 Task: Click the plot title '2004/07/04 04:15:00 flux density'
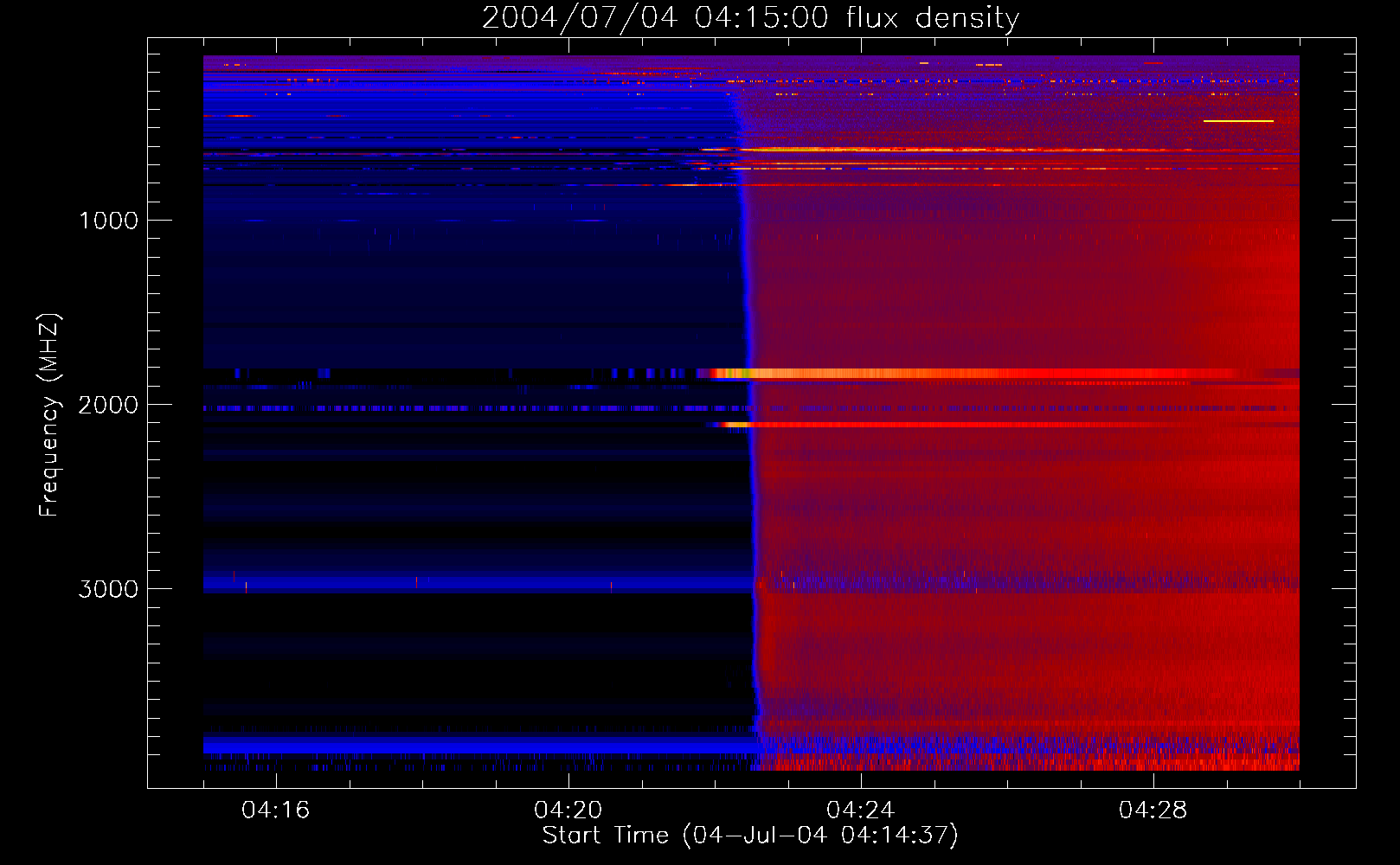click(750, 17)
